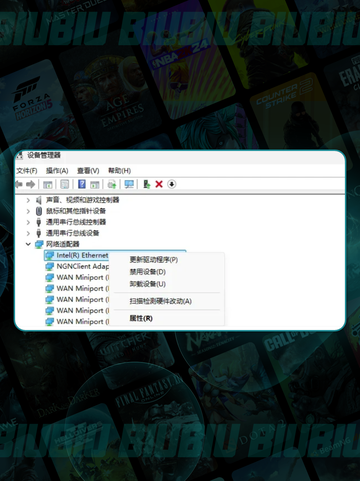Expand the 通用串行总线设备 node chevron

(28, 233)
